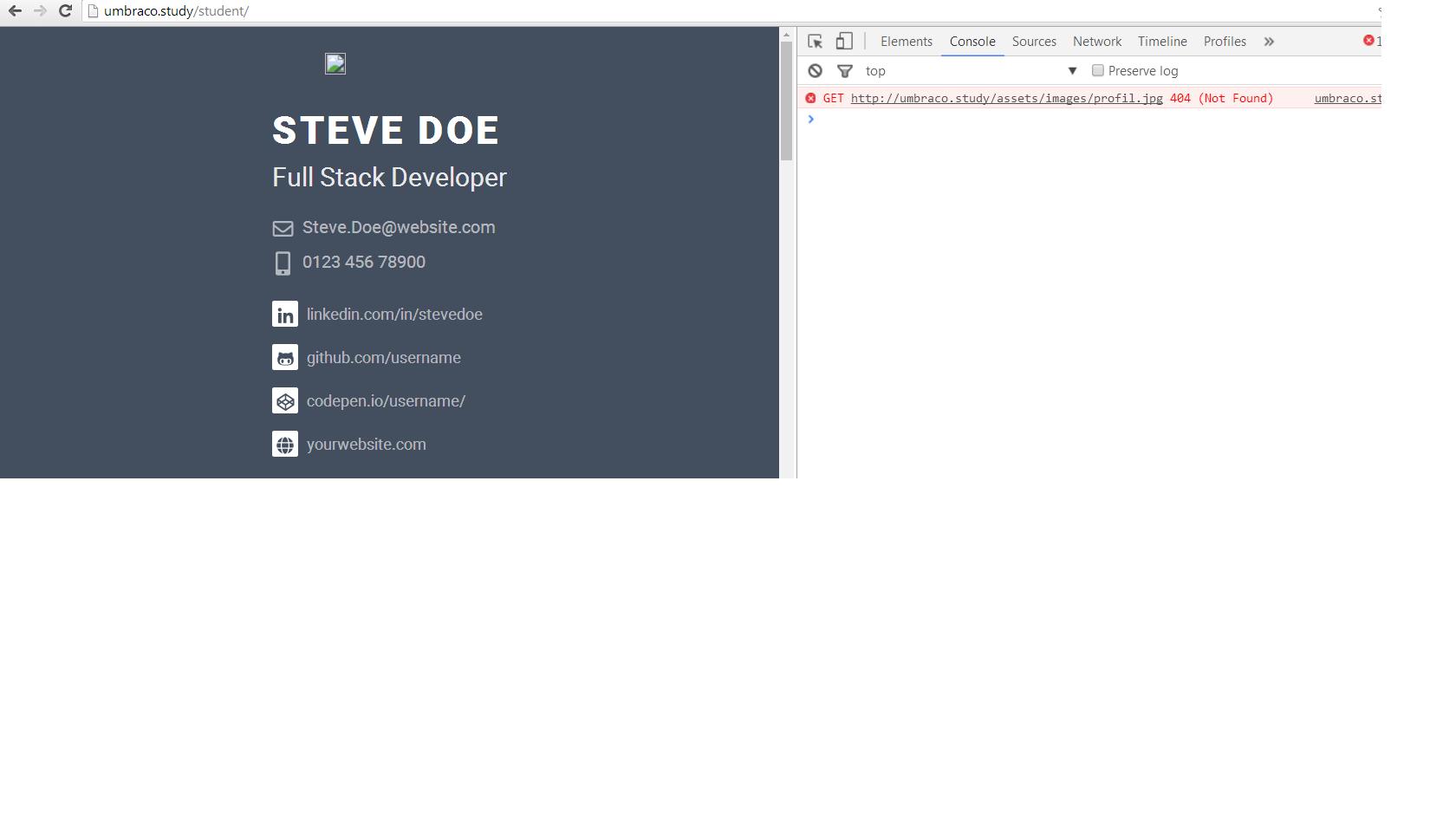Switch to the Profiles tab
1456x819 pixels.
tap(1225, 41)
